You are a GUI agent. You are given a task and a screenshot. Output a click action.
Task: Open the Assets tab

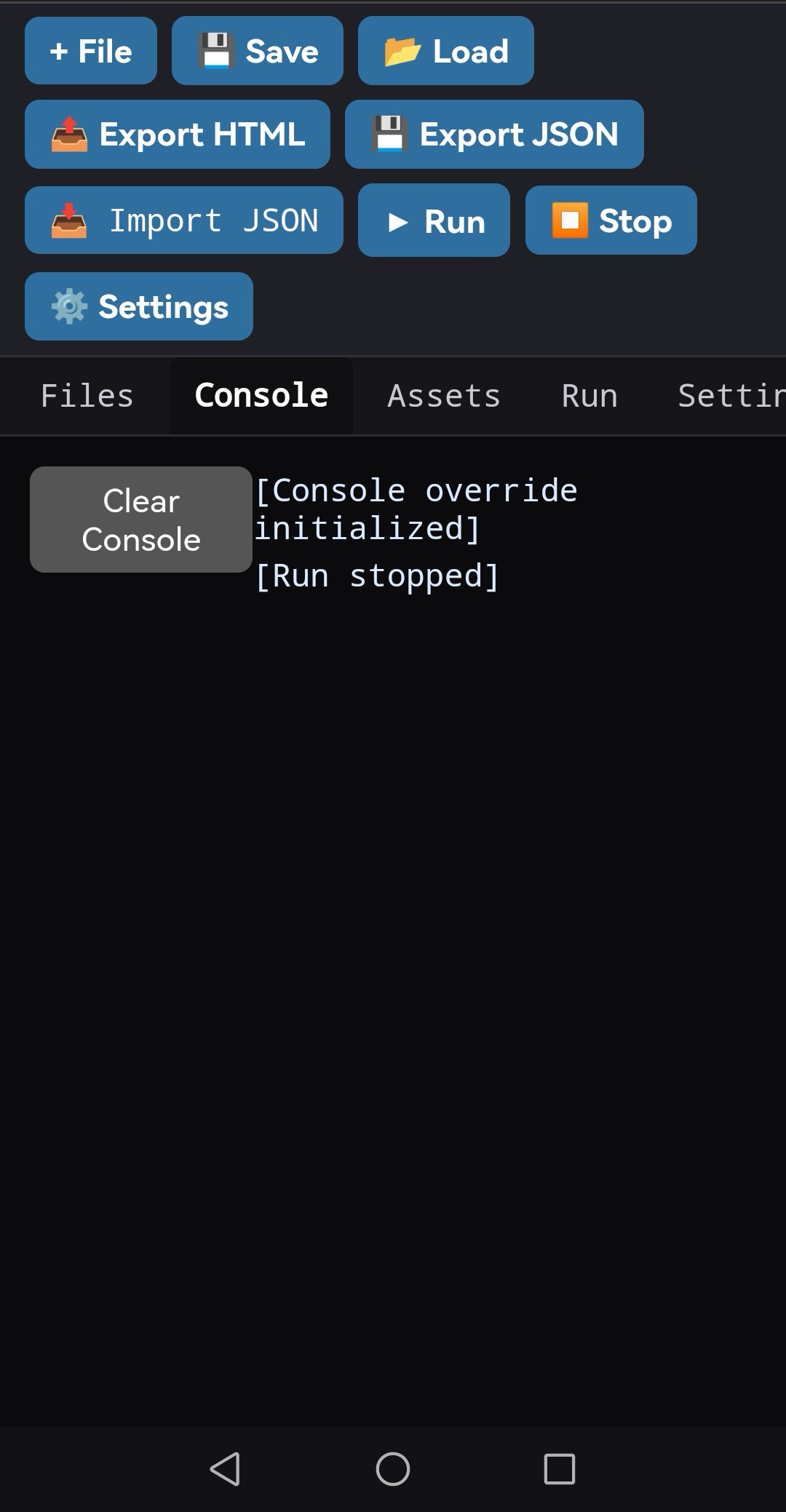tap(444, 396)
